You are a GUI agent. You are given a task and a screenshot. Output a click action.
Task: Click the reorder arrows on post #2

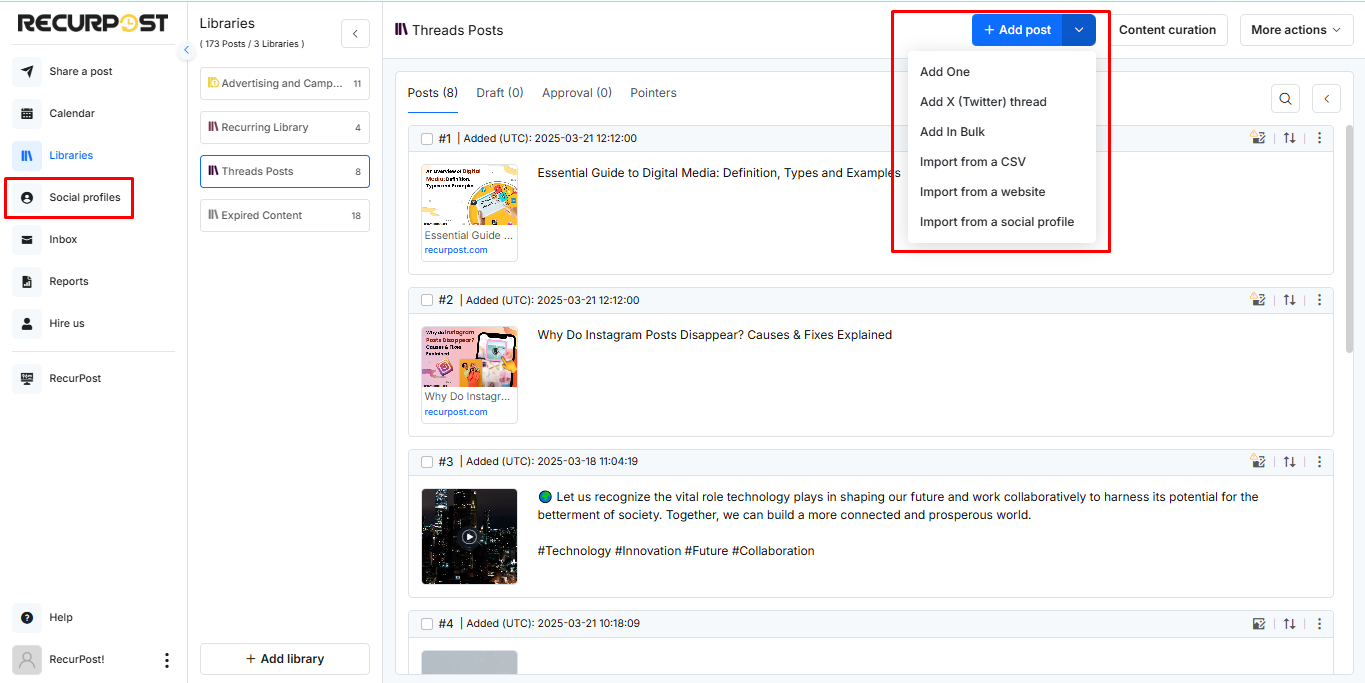pos(1290,300)
